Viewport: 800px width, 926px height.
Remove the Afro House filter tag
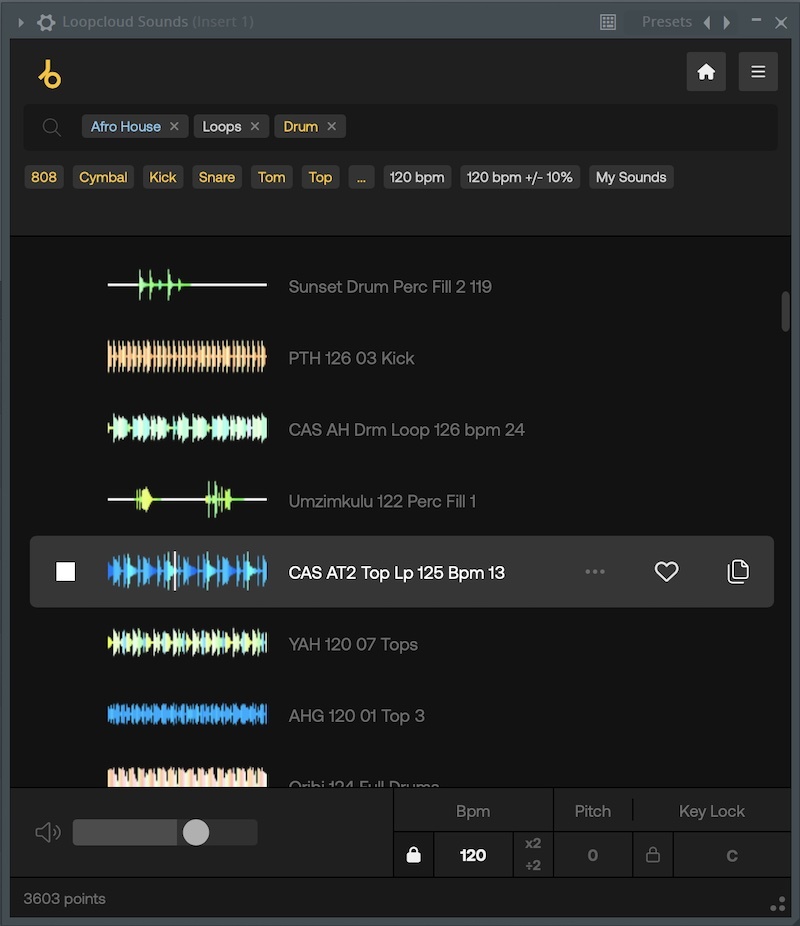(x=174, y=127)
